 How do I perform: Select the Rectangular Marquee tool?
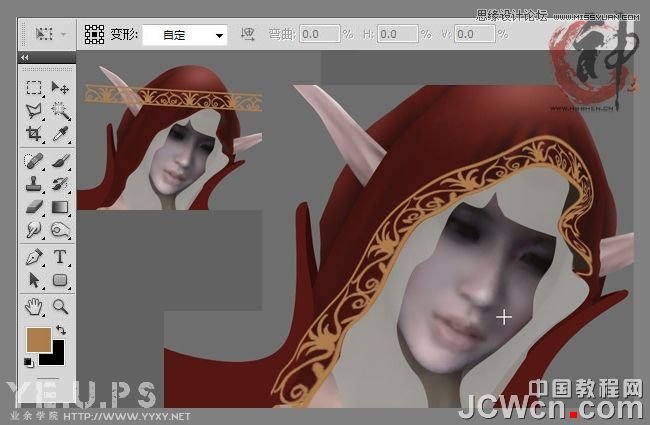click(34, 87)
